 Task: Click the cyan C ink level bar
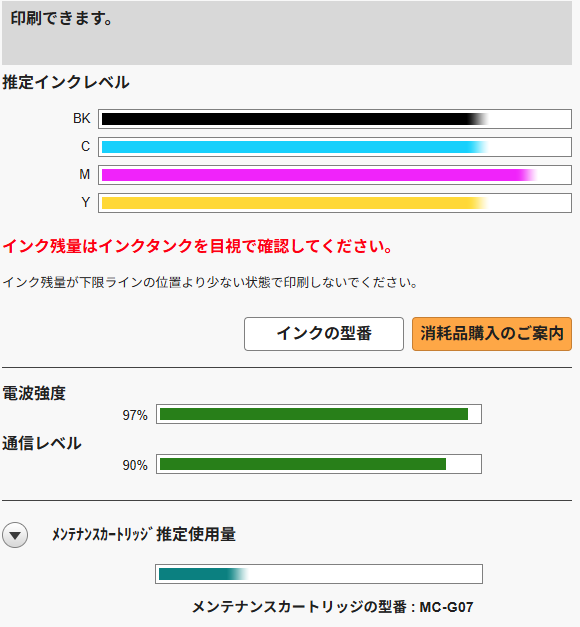[335, 147]
